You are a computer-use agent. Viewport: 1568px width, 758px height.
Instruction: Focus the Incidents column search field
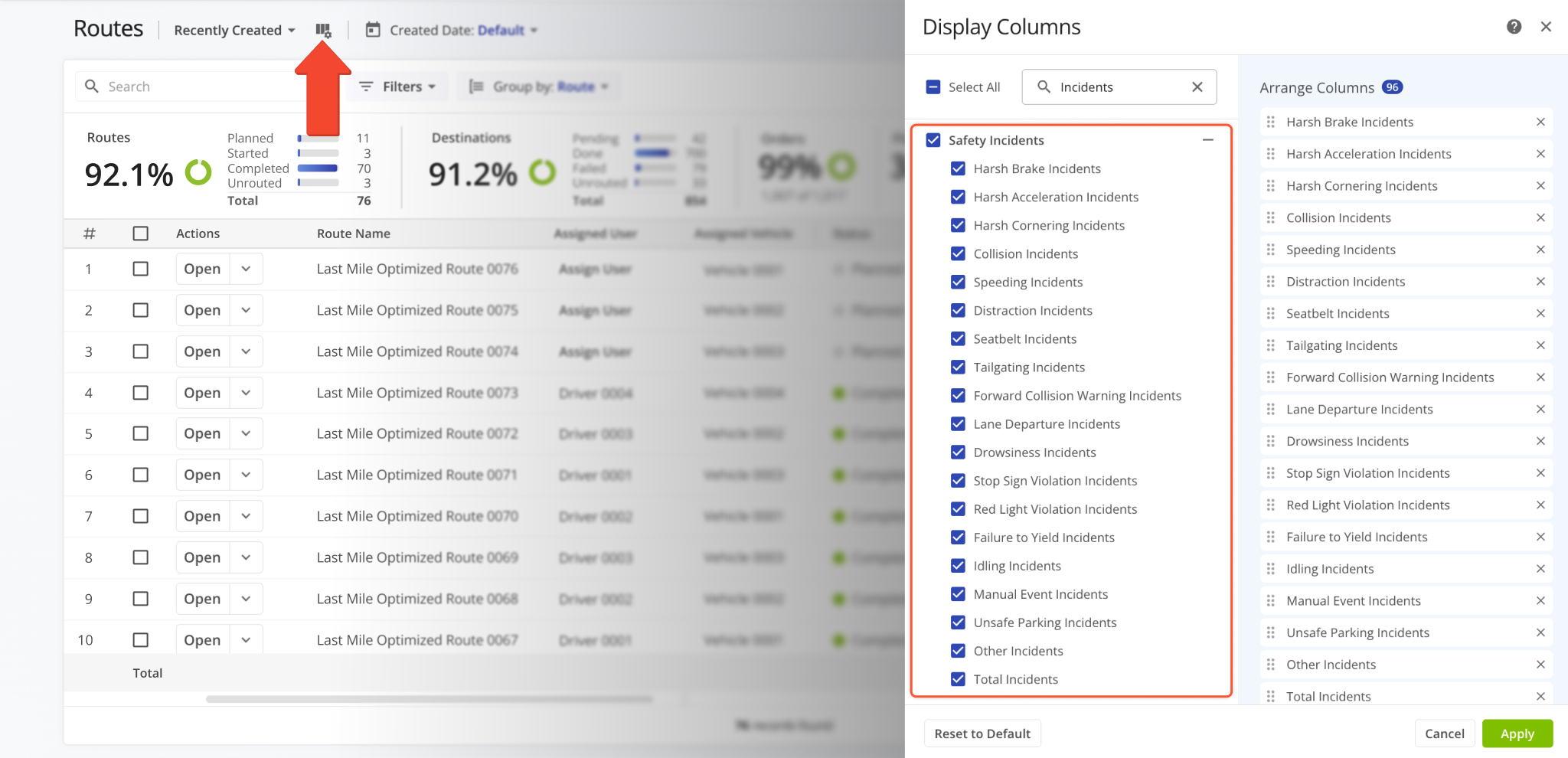pos(1119,87)
